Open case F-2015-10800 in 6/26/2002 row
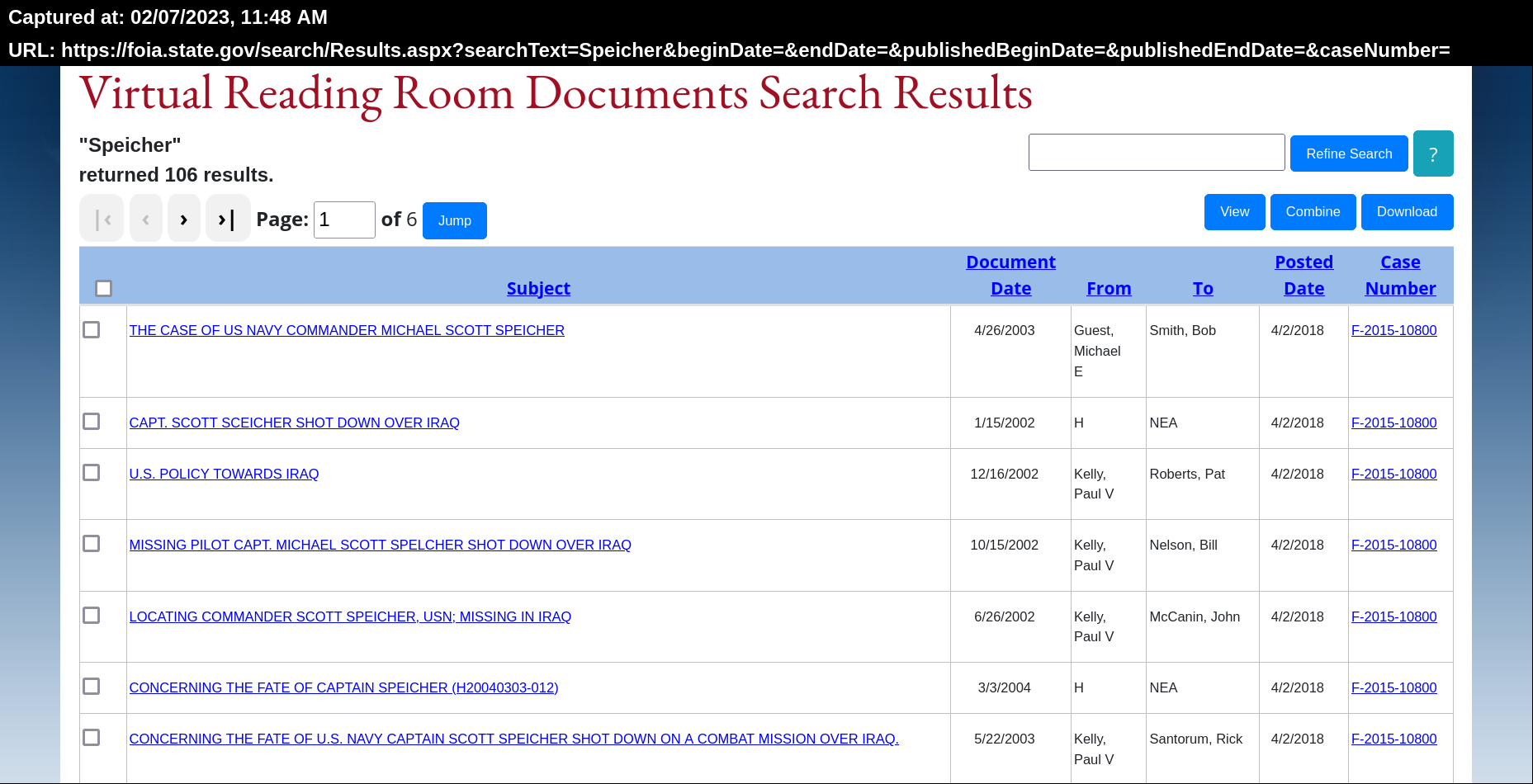The image size is (1533, 784). (x=1393, y=616)
